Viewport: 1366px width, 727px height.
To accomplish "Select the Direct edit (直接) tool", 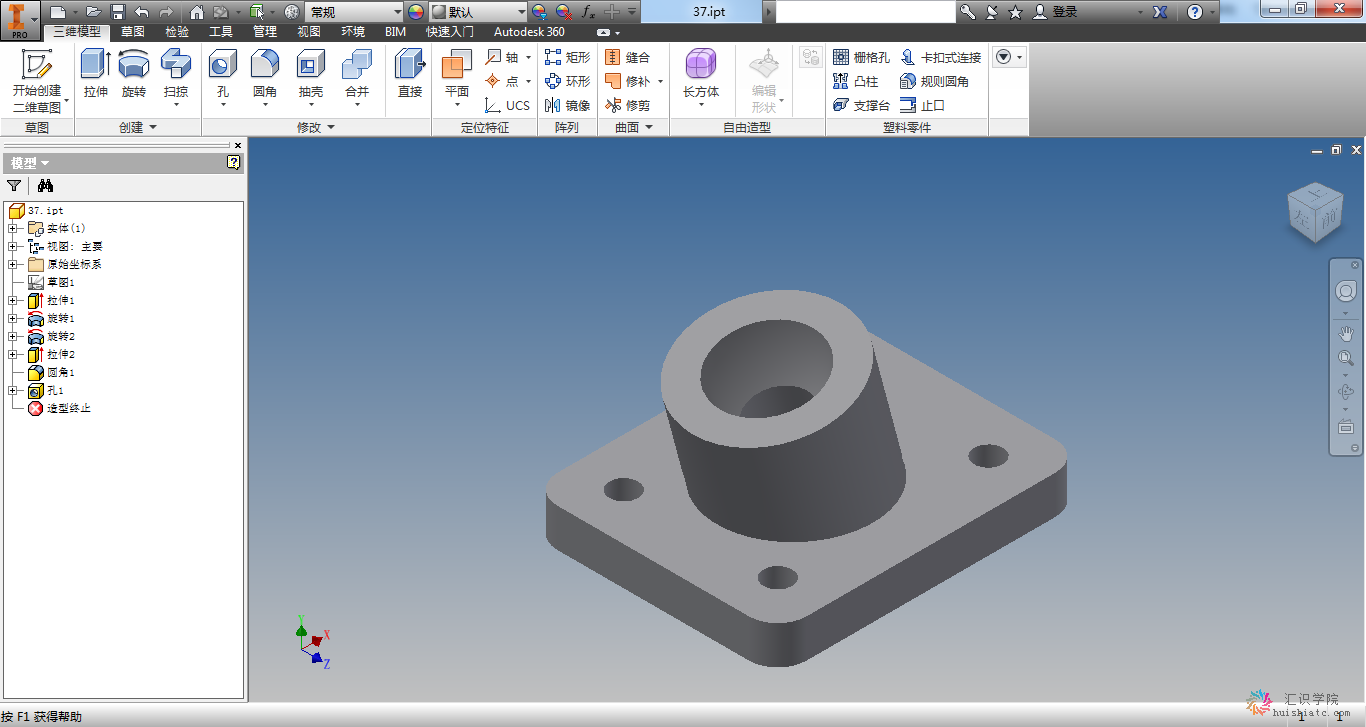I will (x=410, y=74).
